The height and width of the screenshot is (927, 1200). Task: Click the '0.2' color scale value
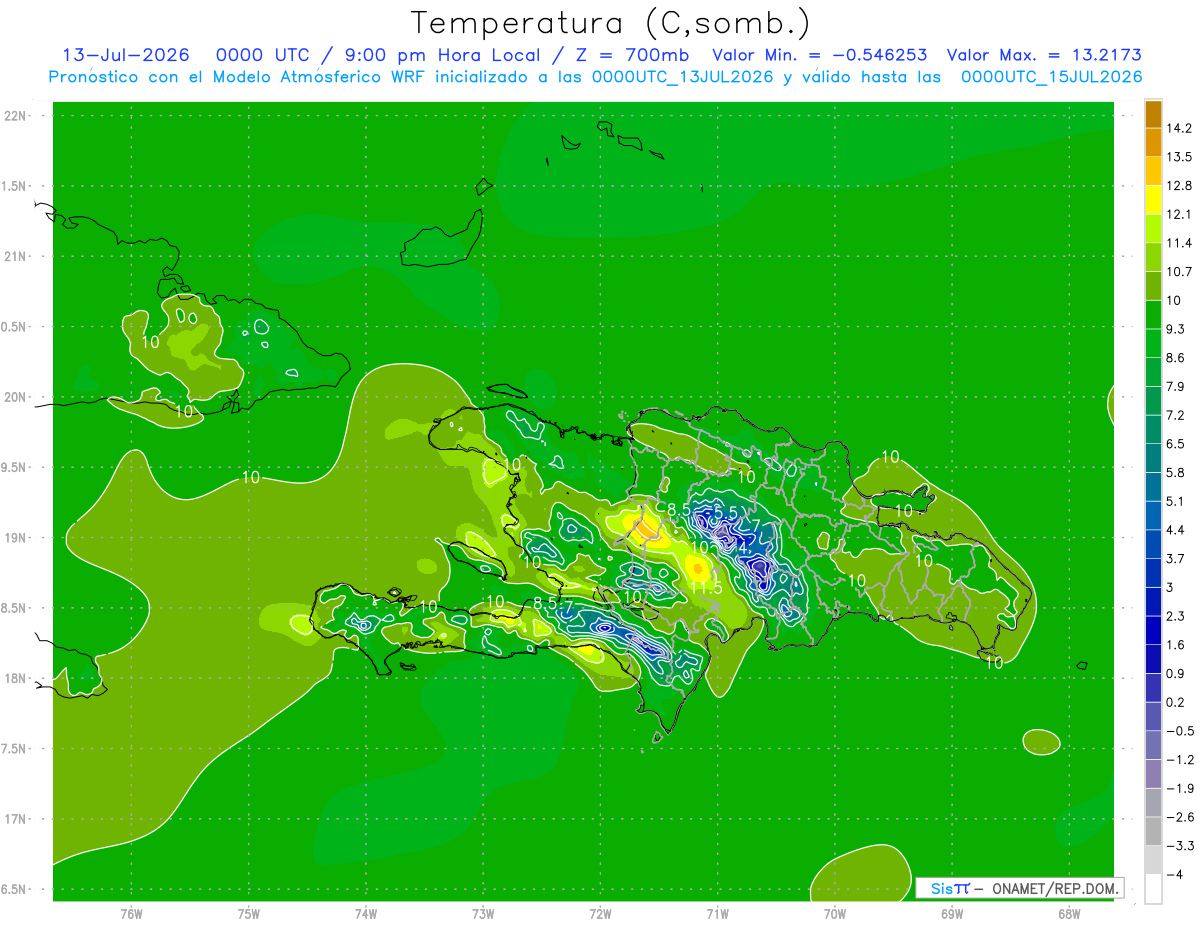(x=1175, y=702)
